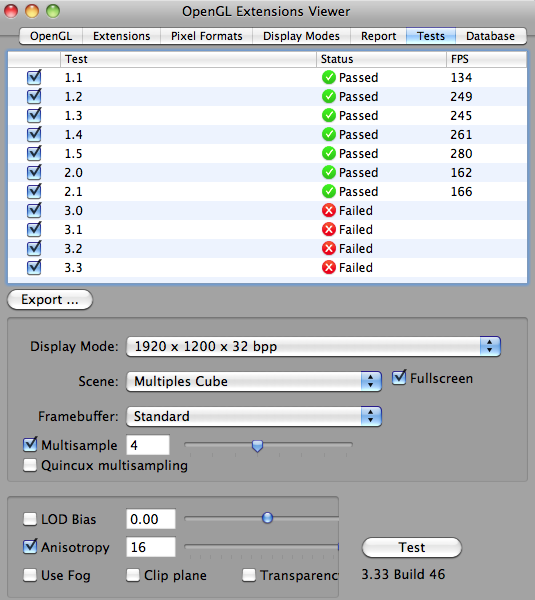Enable the LOD Bias checkbox
535x600 pixels.
point(30,519)
